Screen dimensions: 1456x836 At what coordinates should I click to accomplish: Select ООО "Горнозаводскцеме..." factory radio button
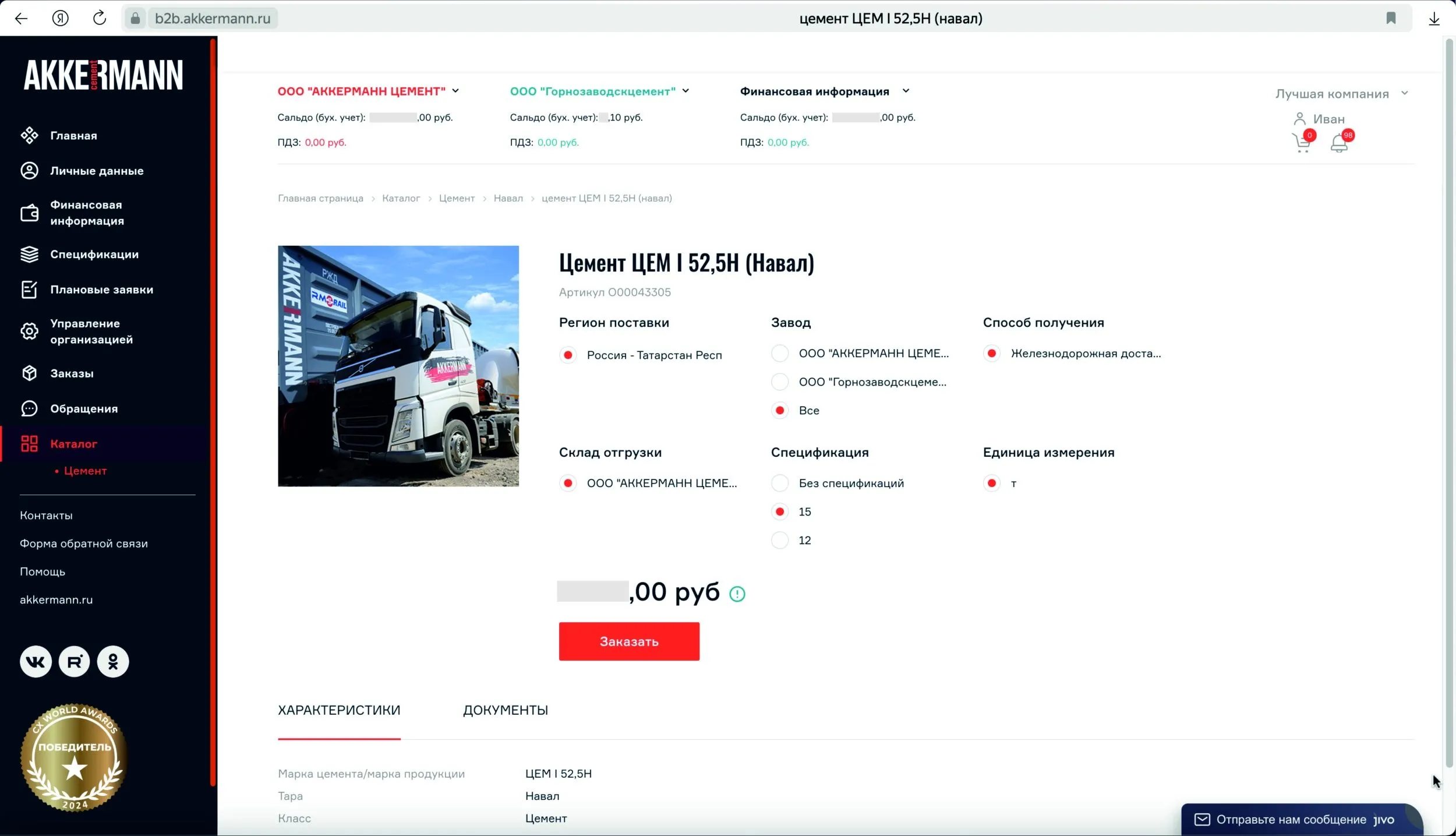[780, 382]
